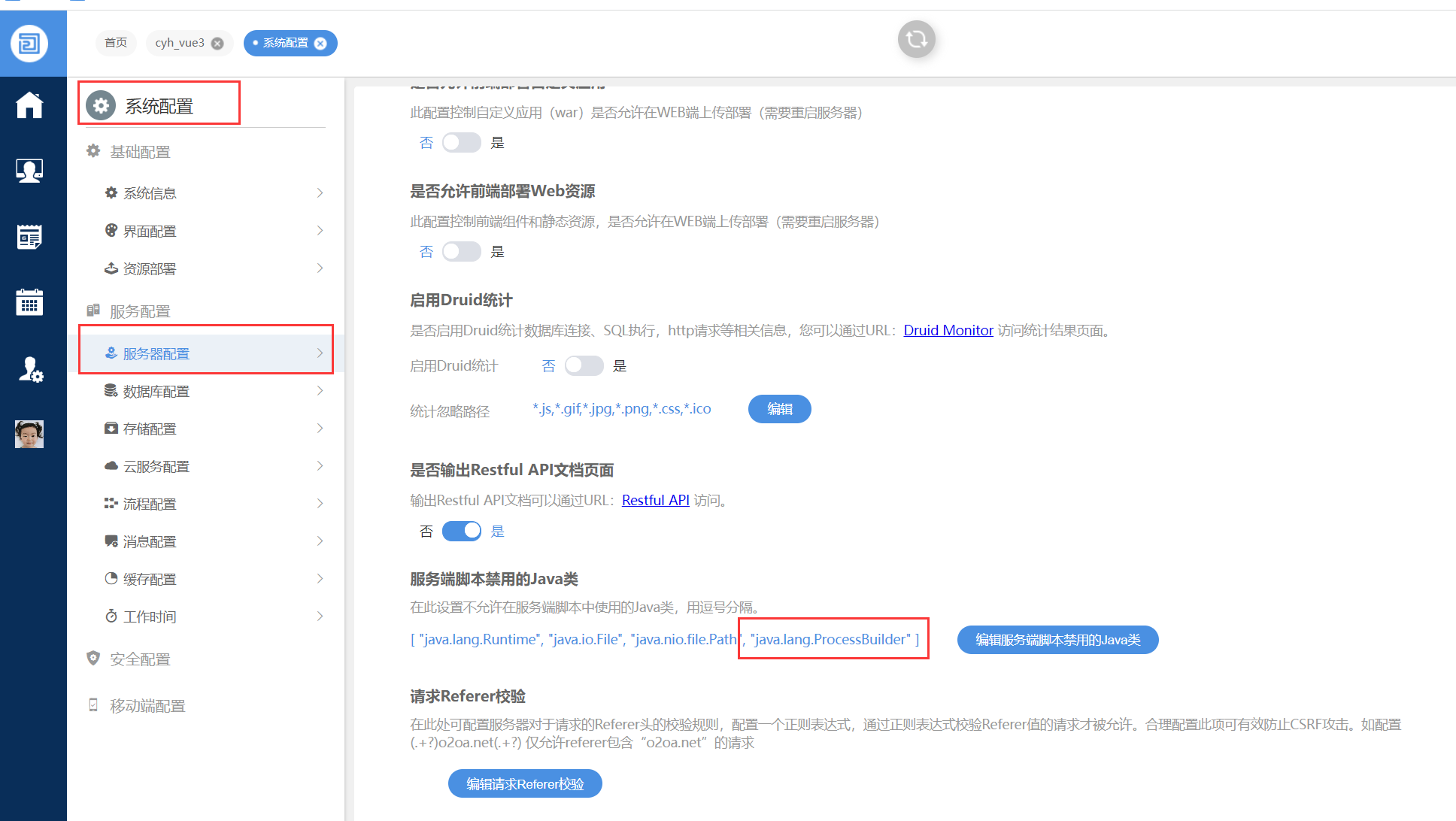The image size is (1456, 821).
Task: Open the user settings person-gear sidebar icon
Action: tap(30, 369)
